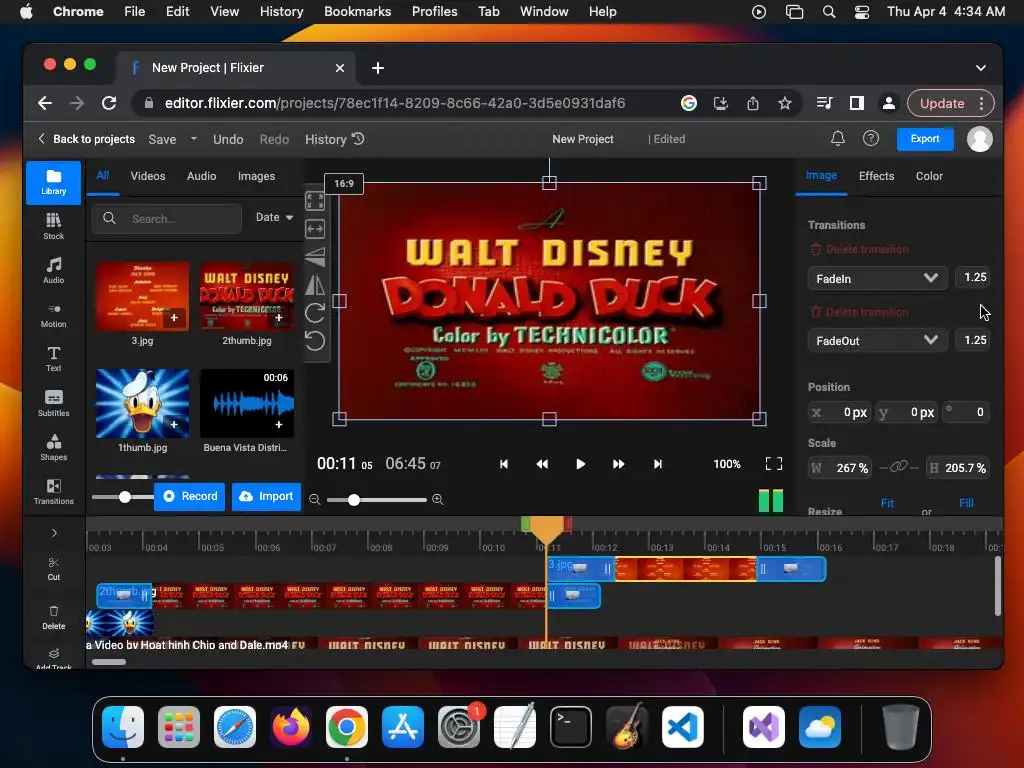The width and height of the screenshot is (1024, 768).
Task: Fast forward the preview playback
Action: [x=618, y=464]
